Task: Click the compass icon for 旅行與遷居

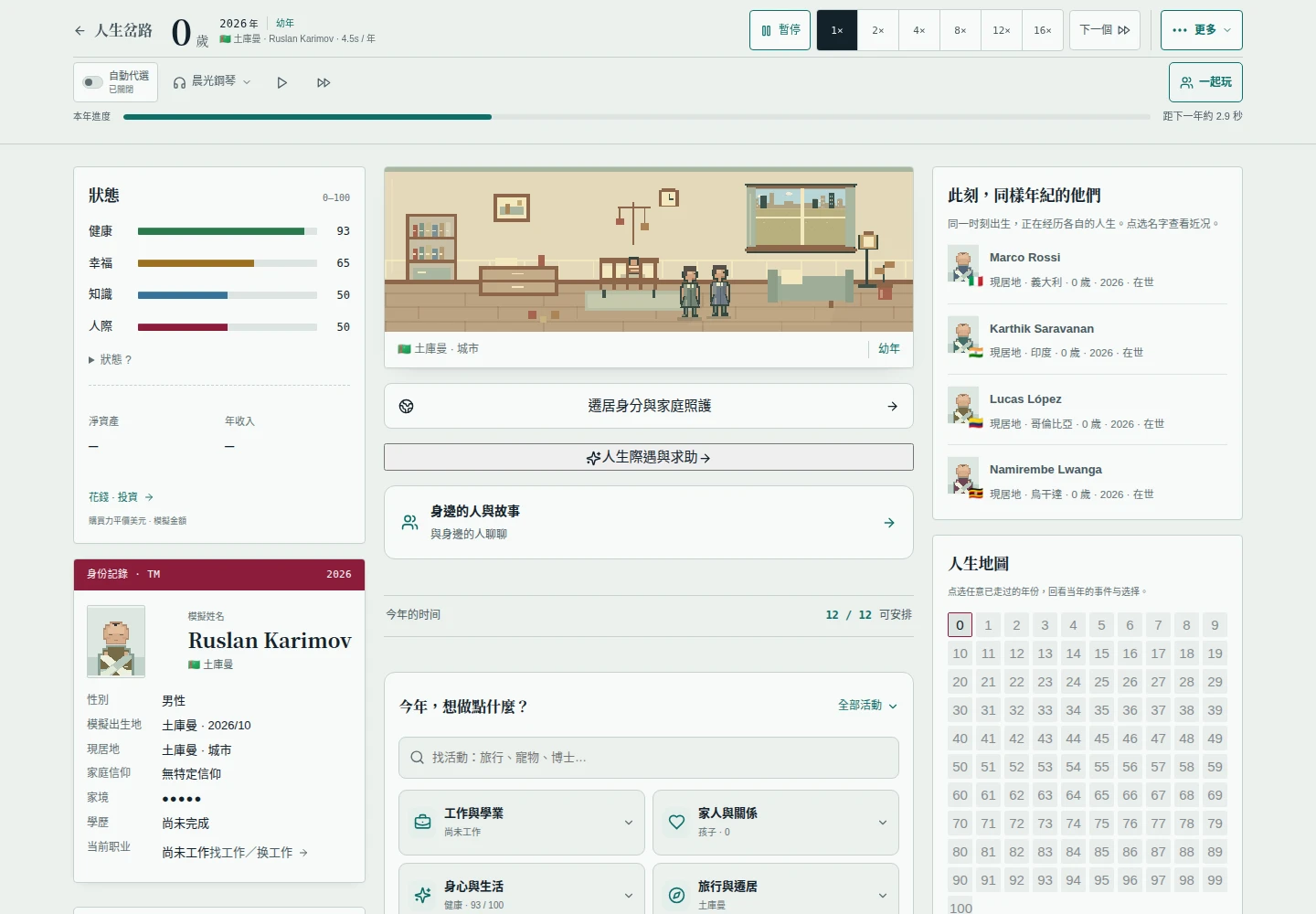Action: (676, 895)
